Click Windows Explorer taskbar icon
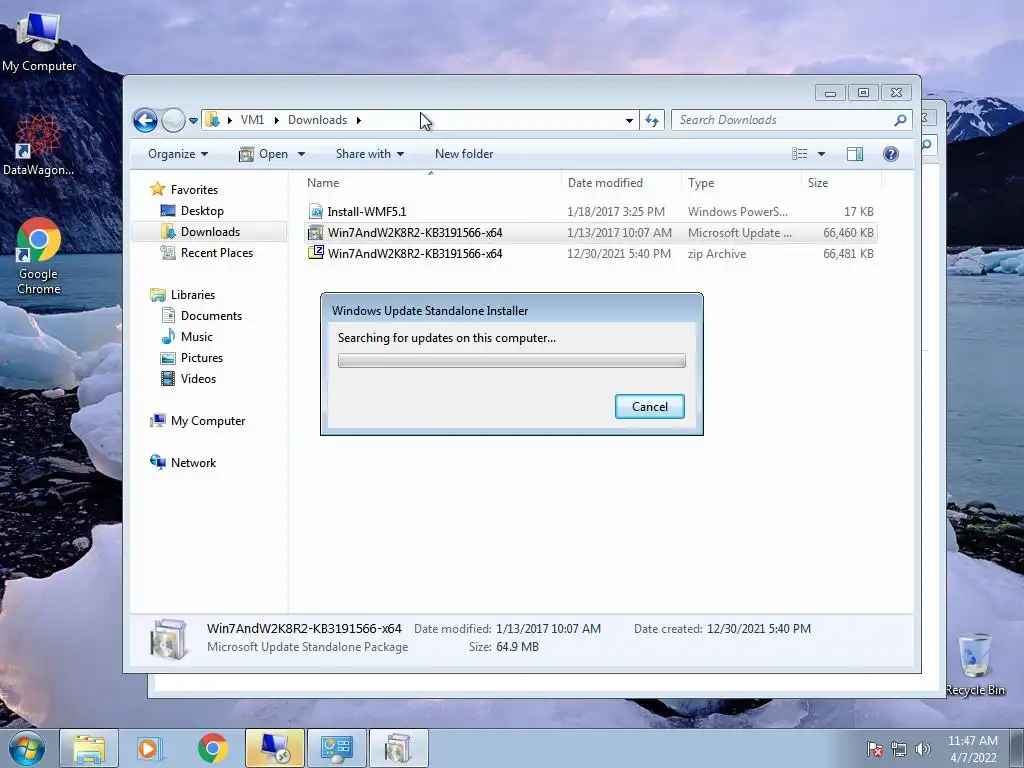The width and height of the screenshot is (1024, 768). [x=89, y=748]
